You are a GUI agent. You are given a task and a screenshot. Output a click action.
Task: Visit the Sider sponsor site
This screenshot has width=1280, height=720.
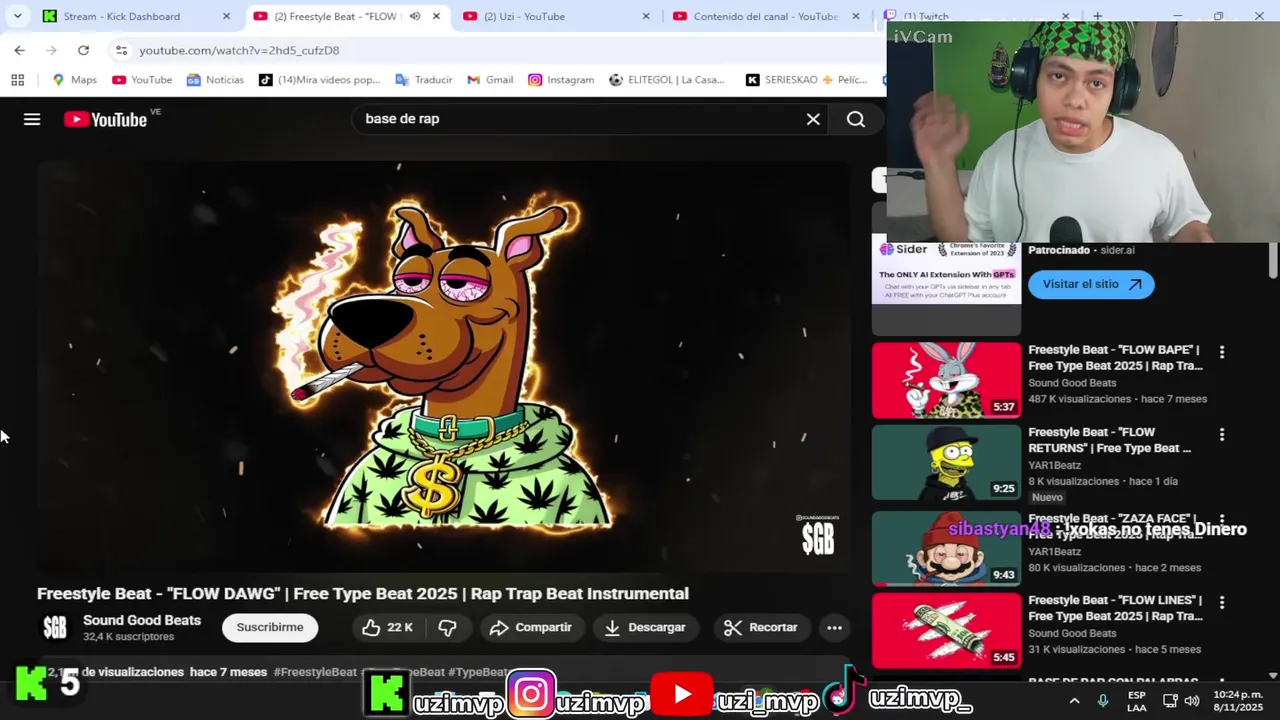[x=1091, y=284]
